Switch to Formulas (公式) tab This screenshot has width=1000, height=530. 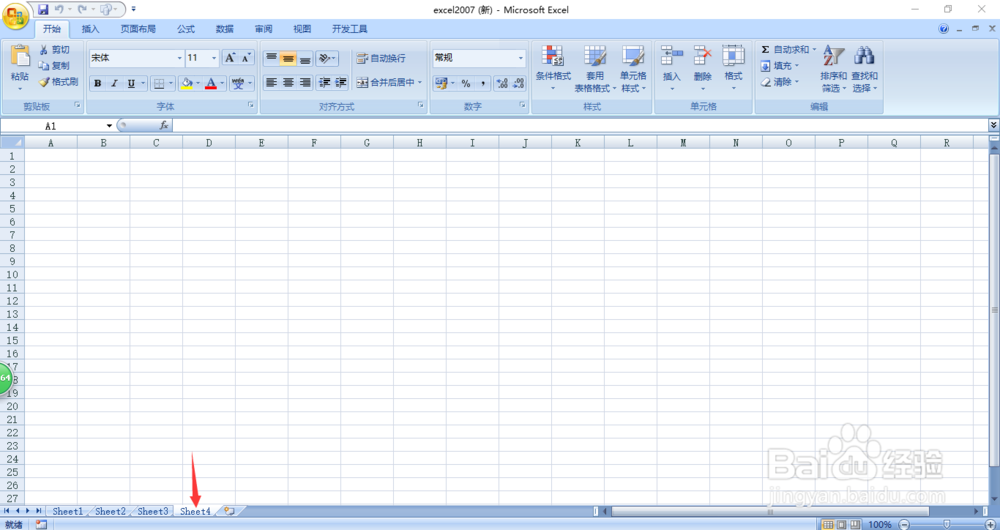coord(186,29)
